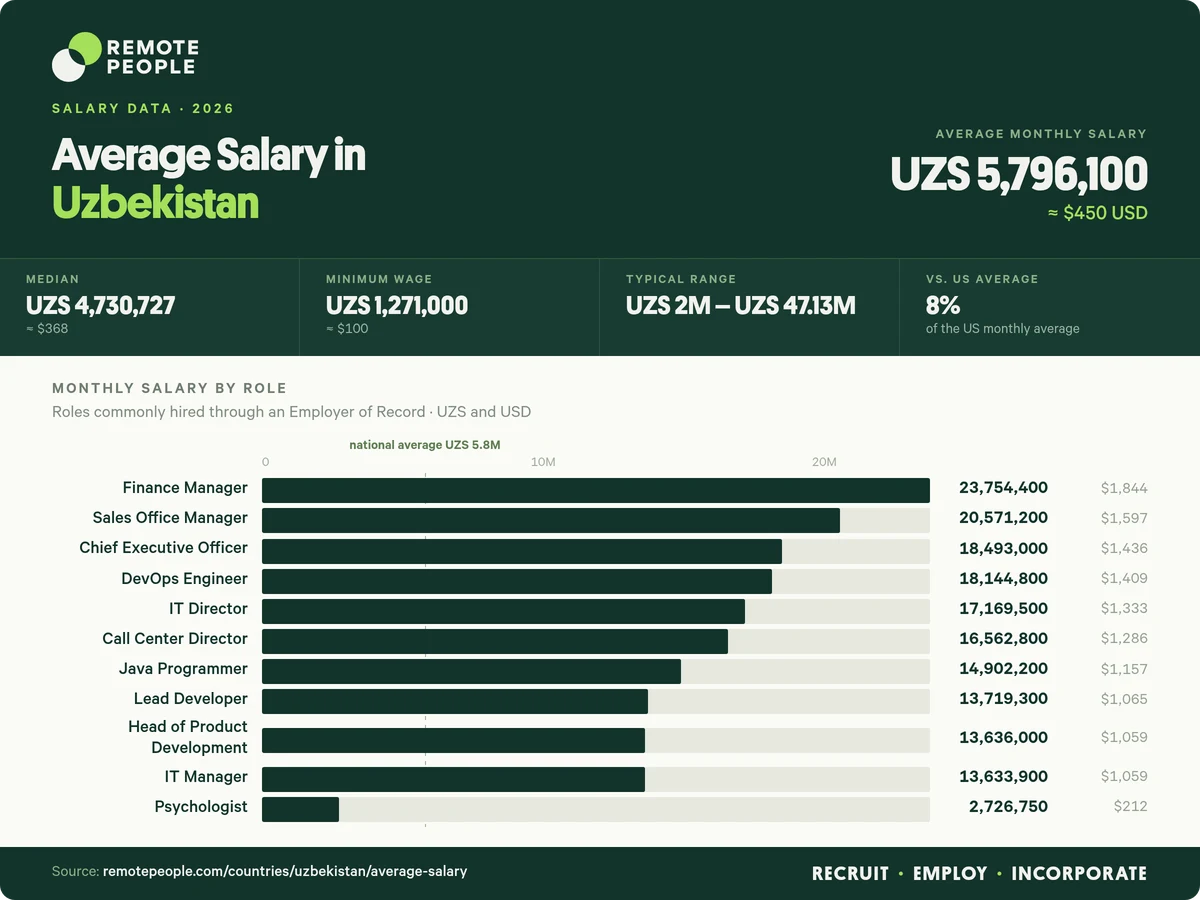Click the median value 'UZS 4,730,727'
The height and width of the screenshot is (900, 1200).
(100, 306)
